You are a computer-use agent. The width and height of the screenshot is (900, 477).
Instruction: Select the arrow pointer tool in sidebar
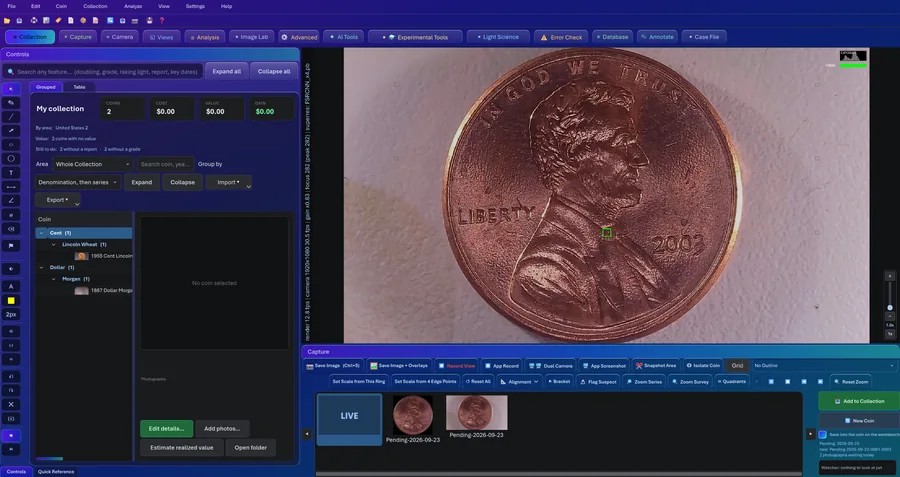pyautogui.click(x=11, y=89)
